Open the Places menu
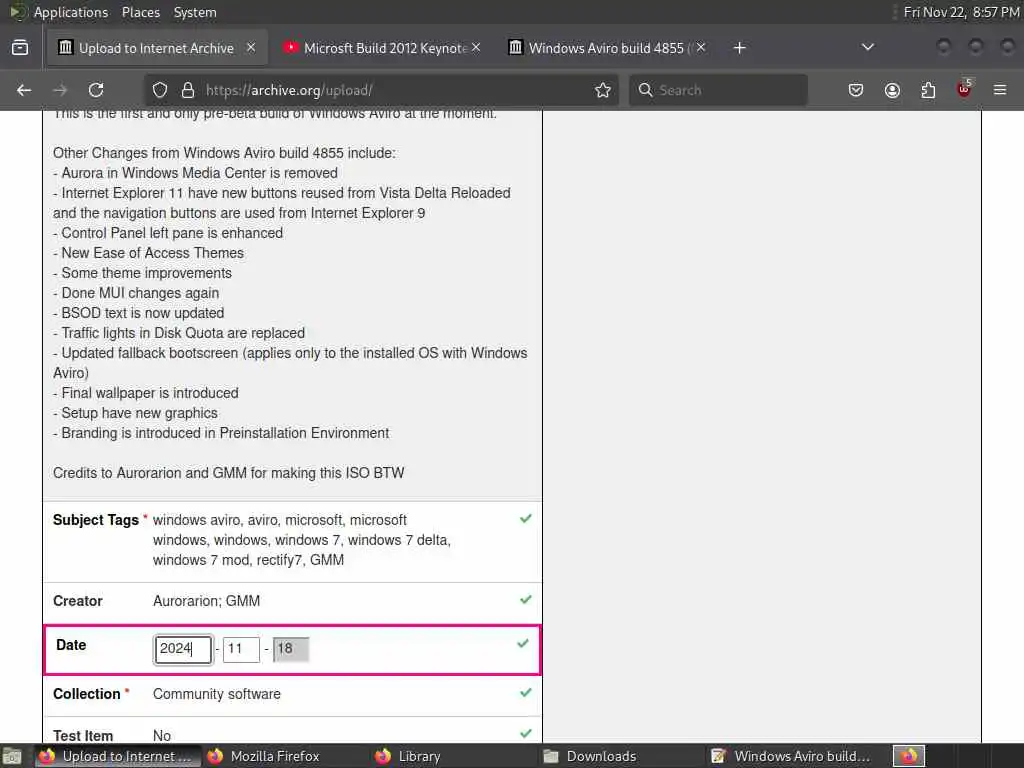 [140, 12]
